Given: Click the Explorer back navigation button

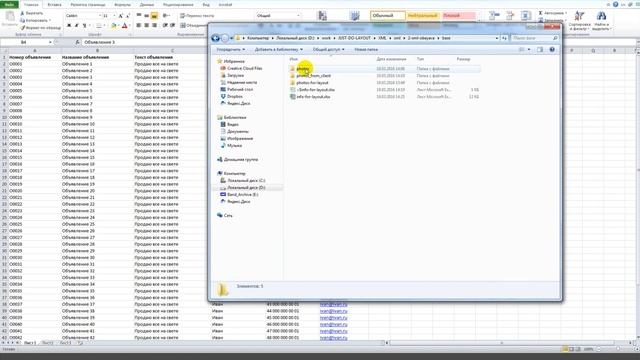Looking at the screenshot, I should coord(216,38).
